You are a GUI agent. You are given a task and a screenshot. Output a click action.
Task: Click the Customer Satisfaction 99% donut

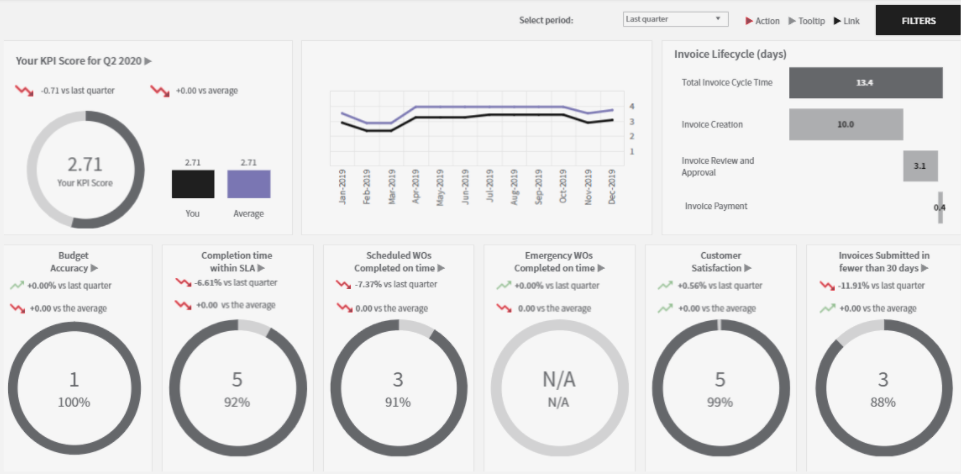720,388
